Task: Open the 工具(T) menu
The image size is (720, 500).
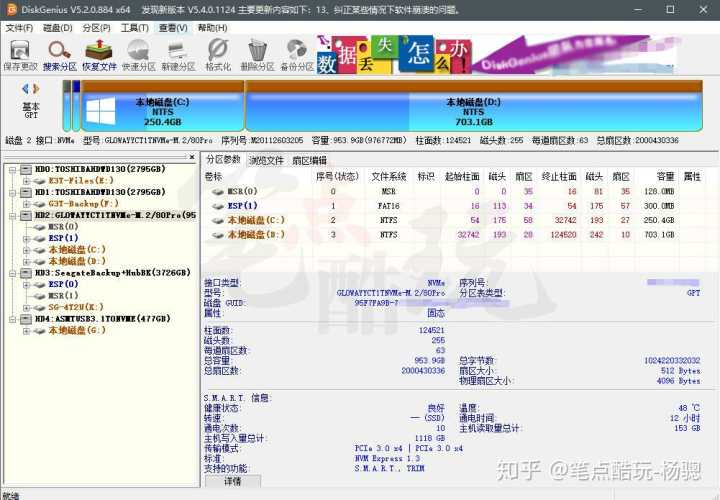Action: pos(135,28)
